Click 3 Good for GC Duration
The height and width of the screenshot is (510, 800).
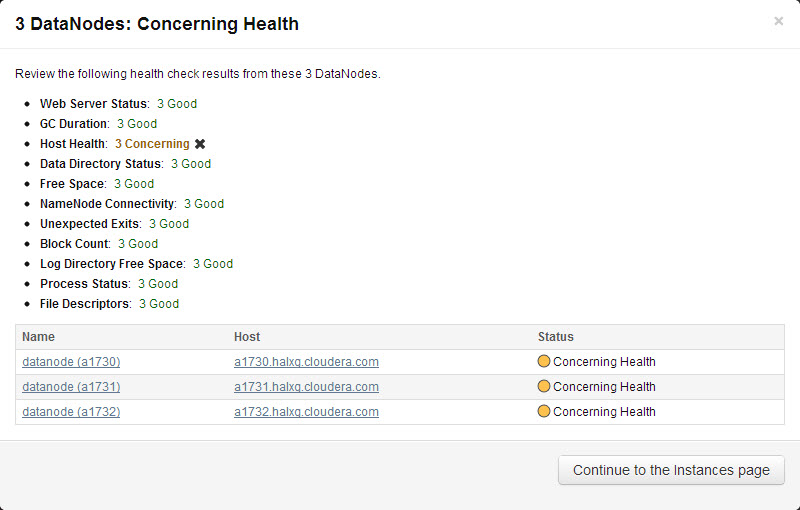click(x=137, y=123)
